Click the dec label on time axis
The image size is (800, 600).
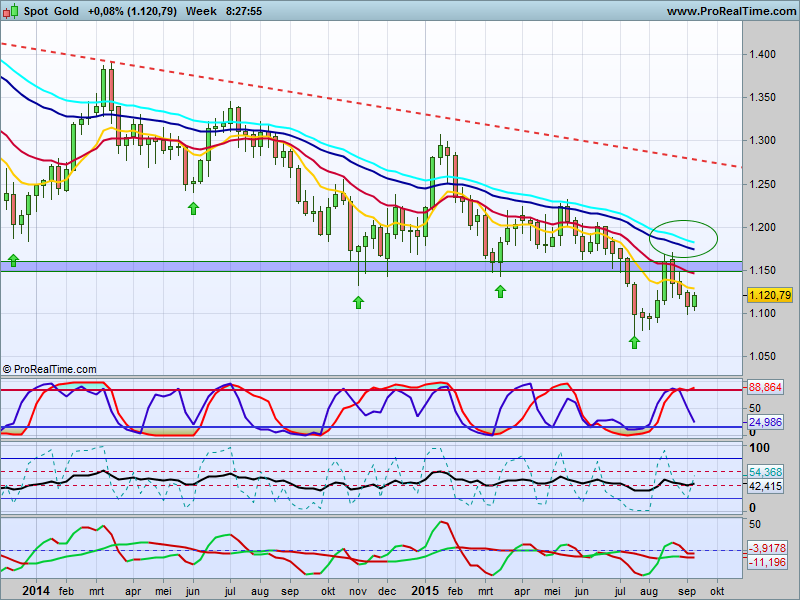(x=387, y=591)
